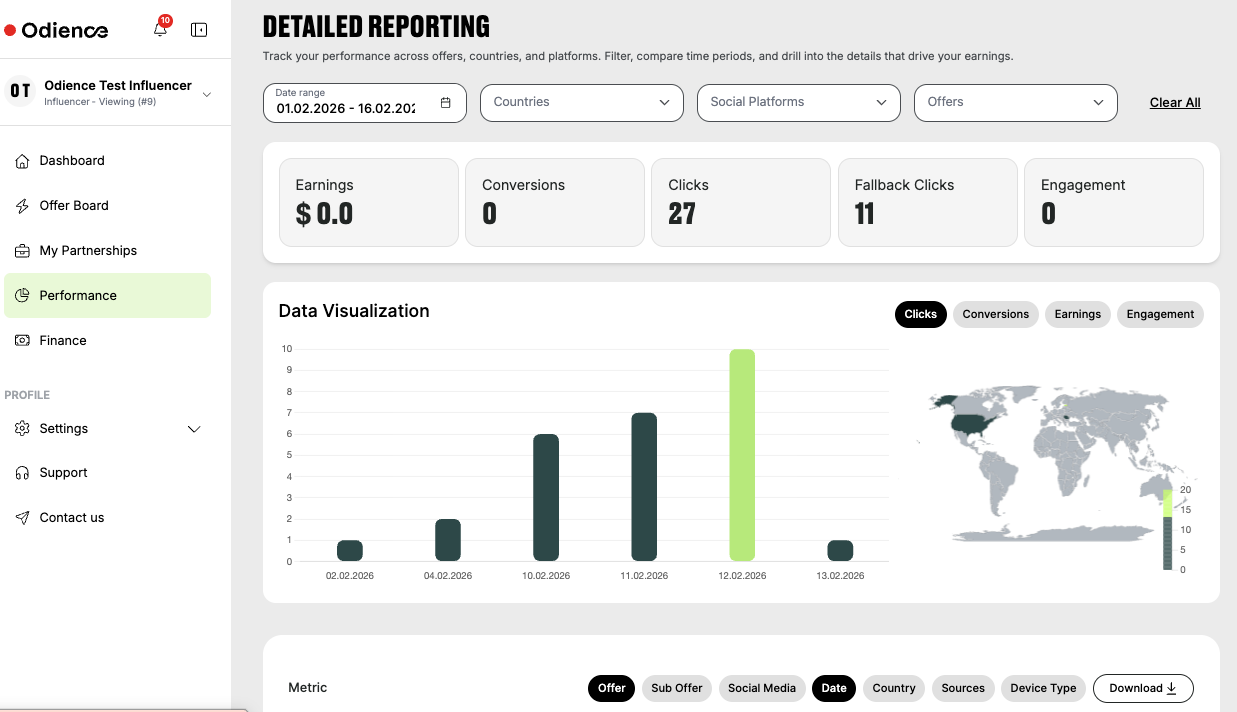The width and height of the screenshot is (1237, 712).
Task: Select the Engagement chart tab
Action: [1160, 314]
